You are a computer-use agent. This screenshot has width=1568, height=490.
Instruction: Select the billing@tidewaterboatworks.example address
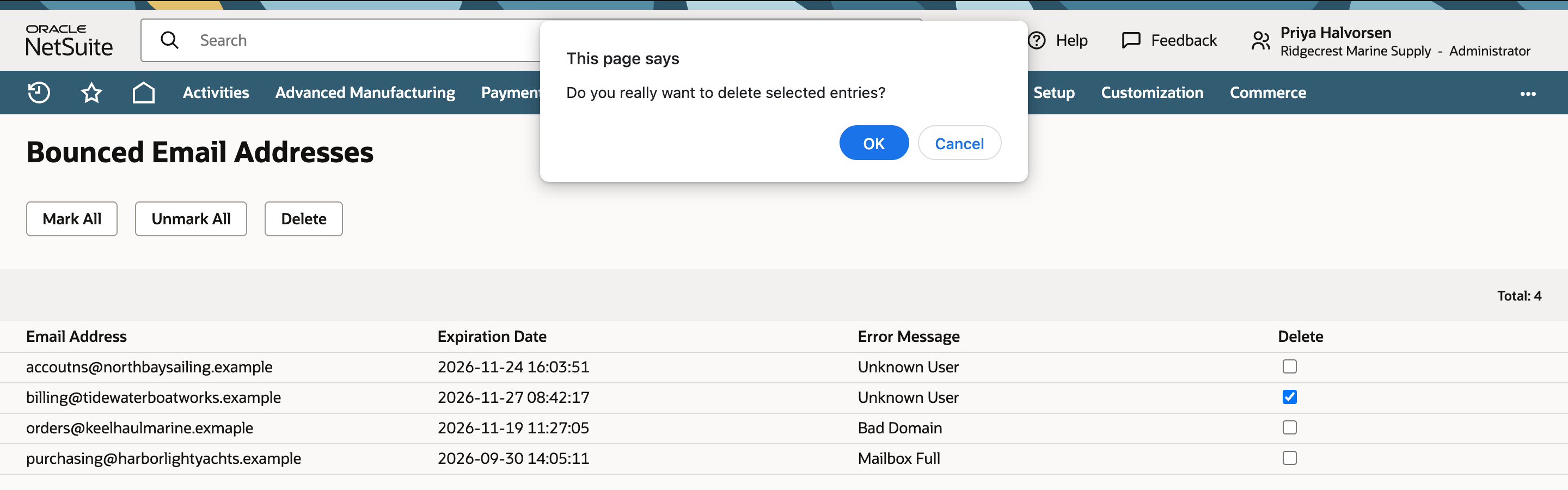(x=154, y=397)
